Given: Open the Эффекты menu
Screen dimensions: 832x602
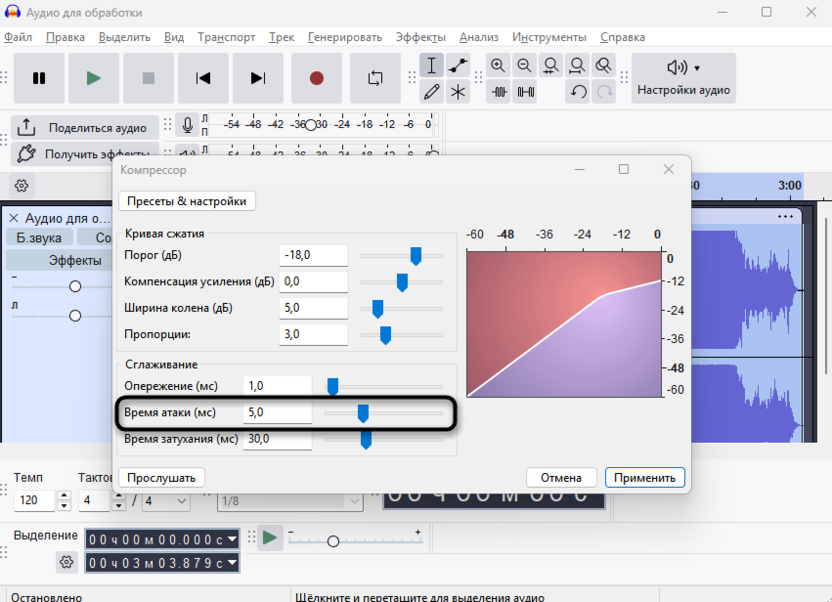Looking at the screenshot, I should [x=420, y=37].
